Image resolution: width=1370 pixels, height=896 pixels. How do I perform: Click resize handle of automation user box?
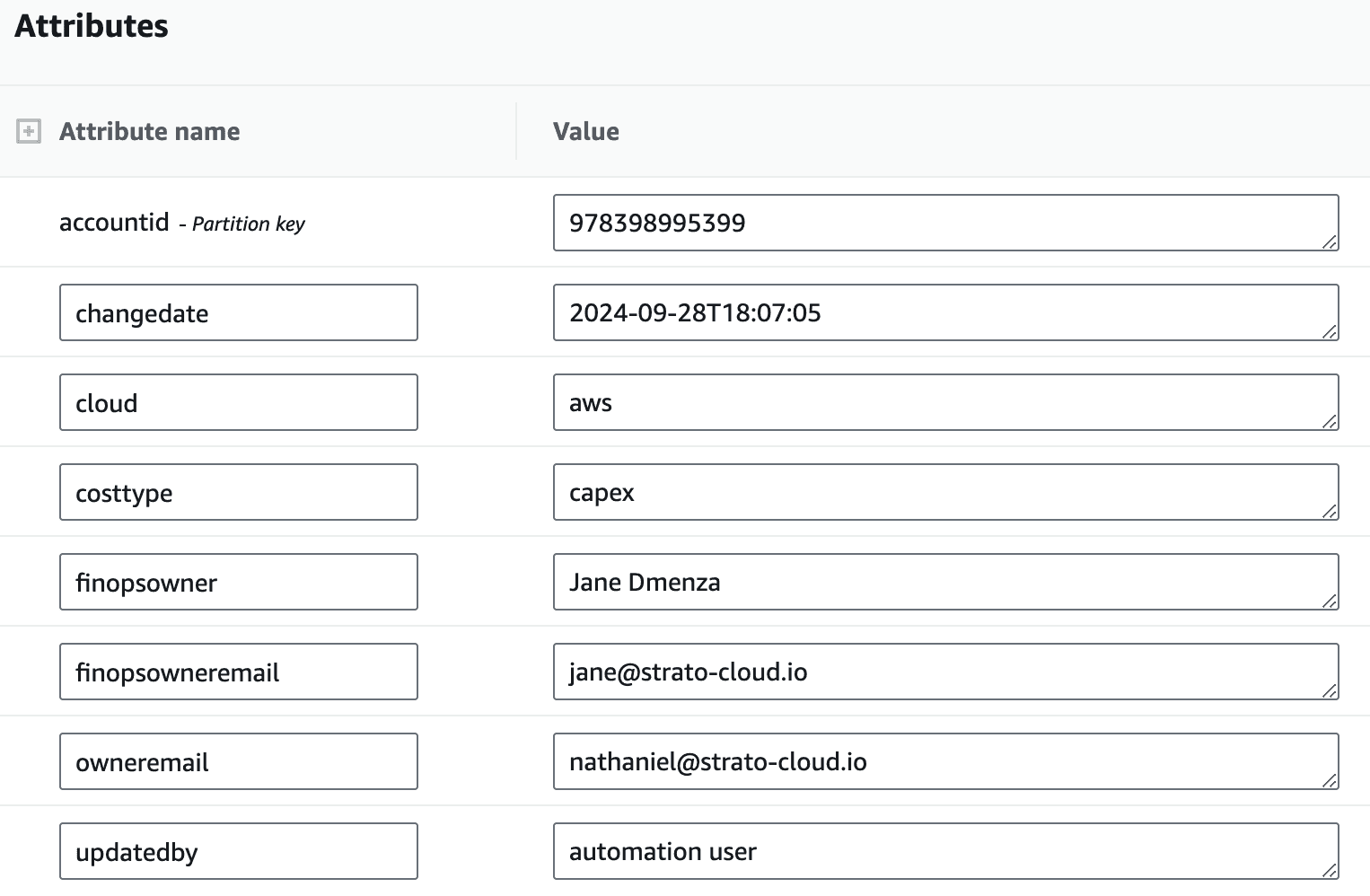pyautogui.click(x=1330, y=870)
